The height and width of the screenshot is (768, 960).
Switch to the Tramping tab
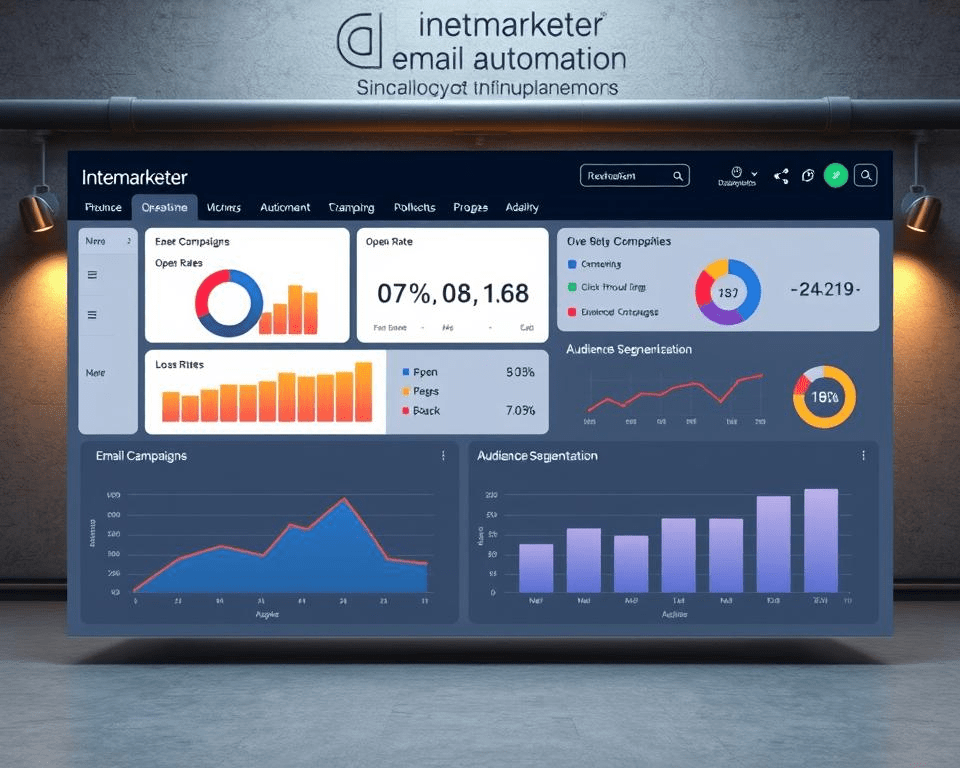[x=351, y=208]
